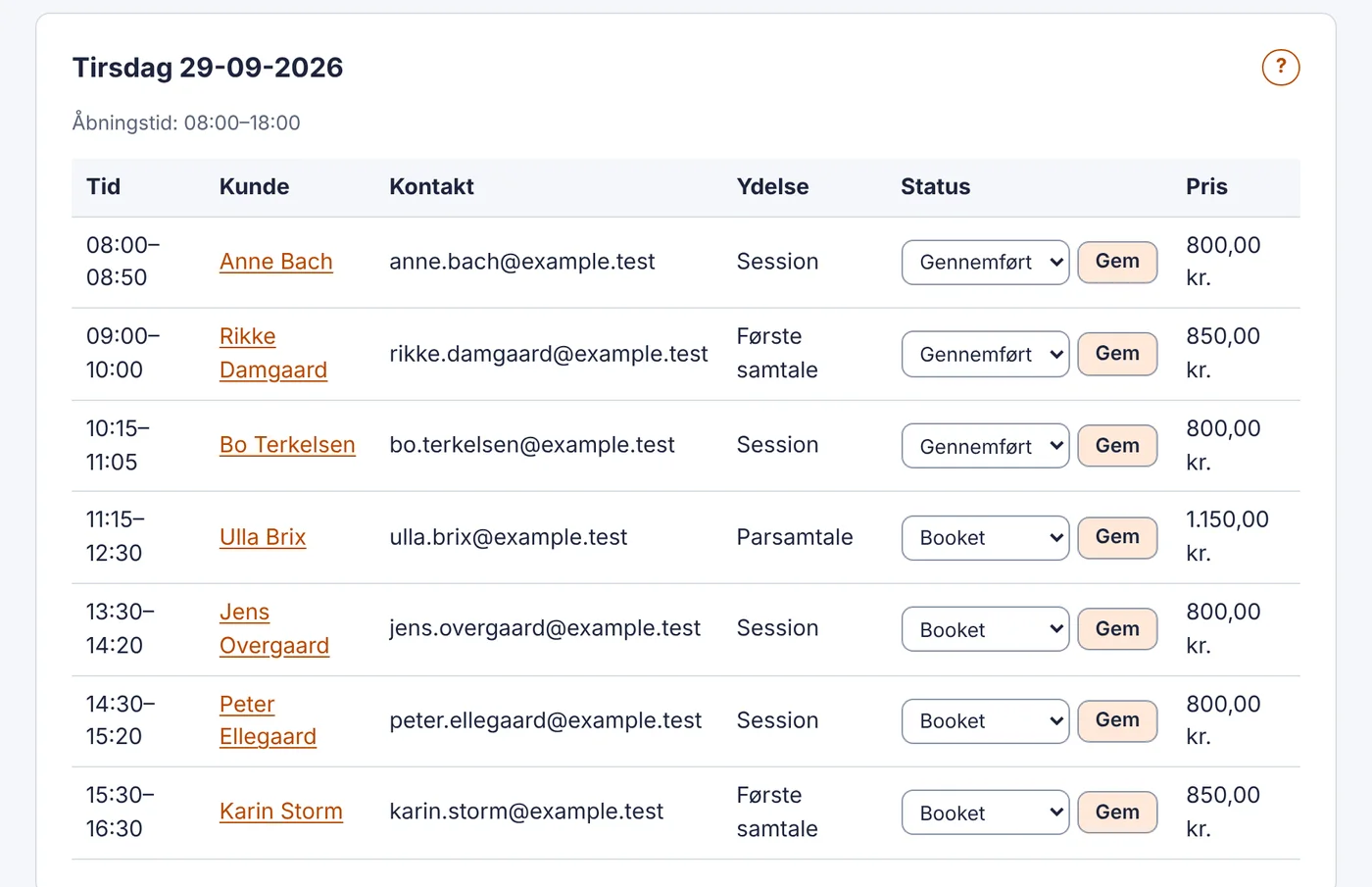The height and width of the screenshot is (887, 1372).
Task: Click the 08:00–08:50 time cell
Action: (x=122, y=262)
